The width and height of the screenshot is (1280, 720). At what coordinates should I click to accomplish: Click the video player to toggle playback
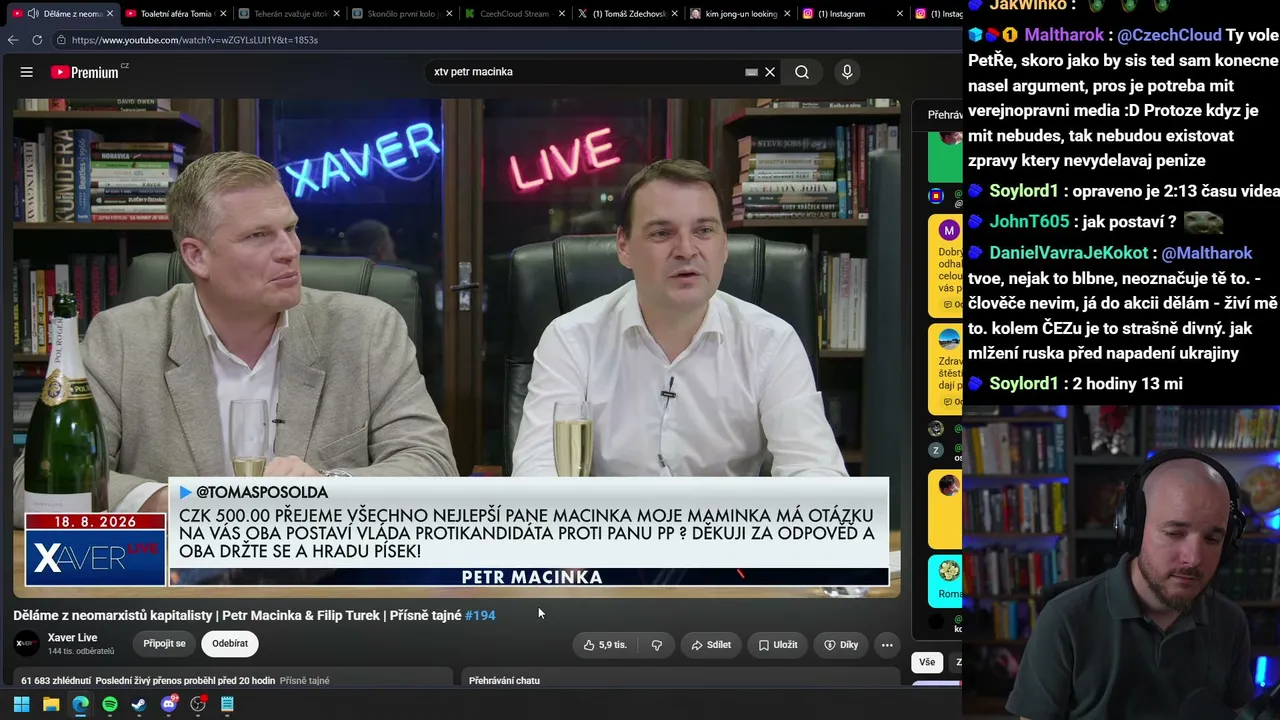click(x=457, y=348)
